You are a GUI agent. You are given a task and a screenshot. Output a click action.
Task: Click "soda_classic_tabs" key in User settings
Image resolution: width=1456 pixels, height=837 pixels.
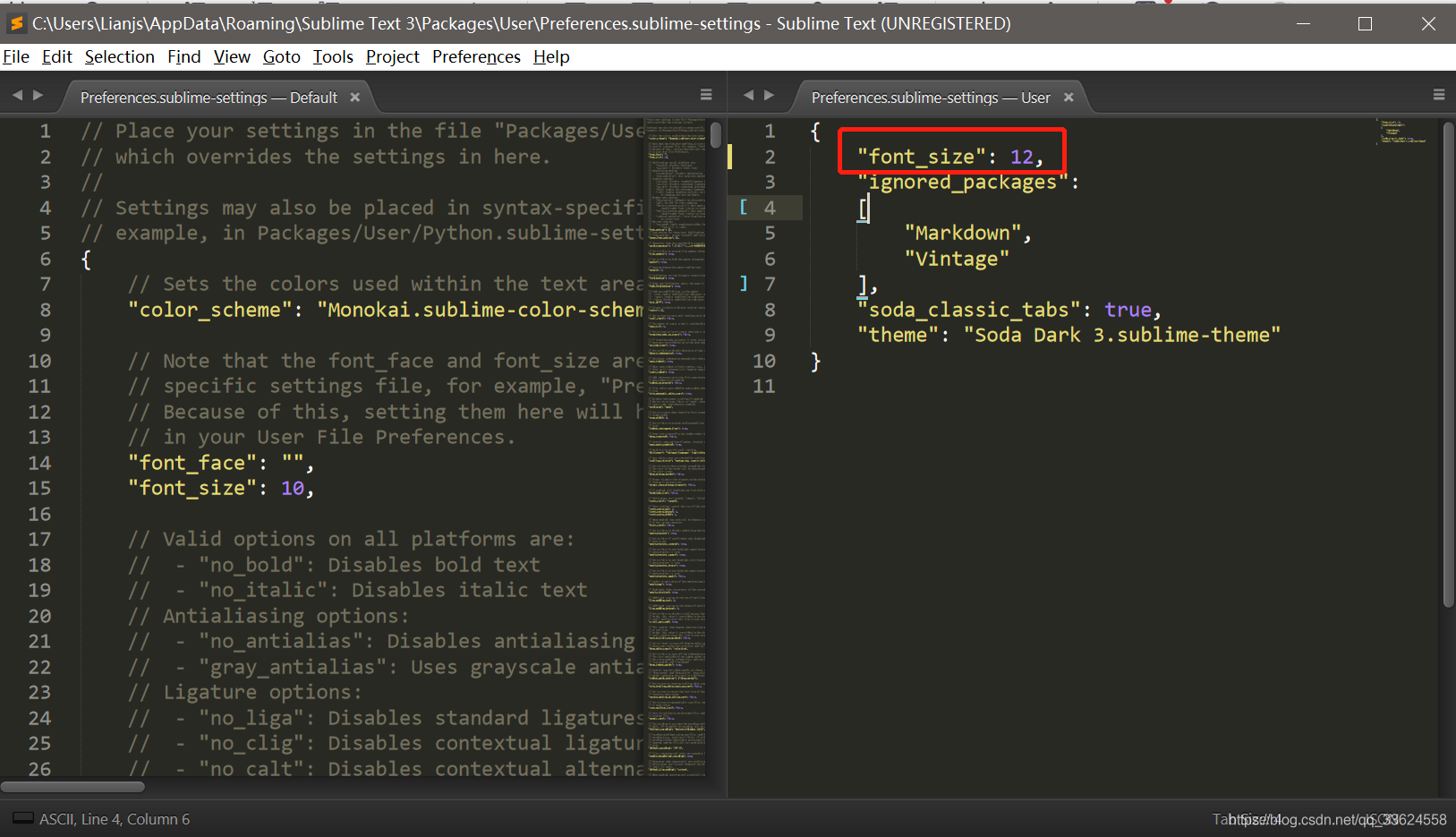[x=969, y=310]
